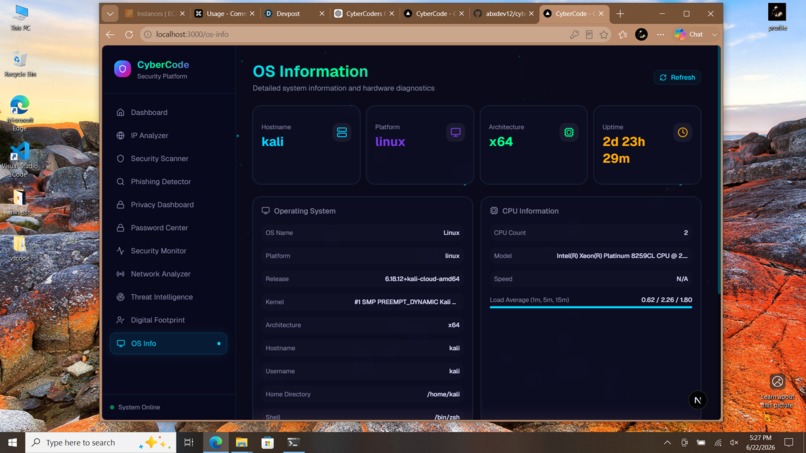Image resolution: width=806 pixels, height=453 pixels.
Task: Click the CyberCode shield logo
Action: (x=122, y=69)
